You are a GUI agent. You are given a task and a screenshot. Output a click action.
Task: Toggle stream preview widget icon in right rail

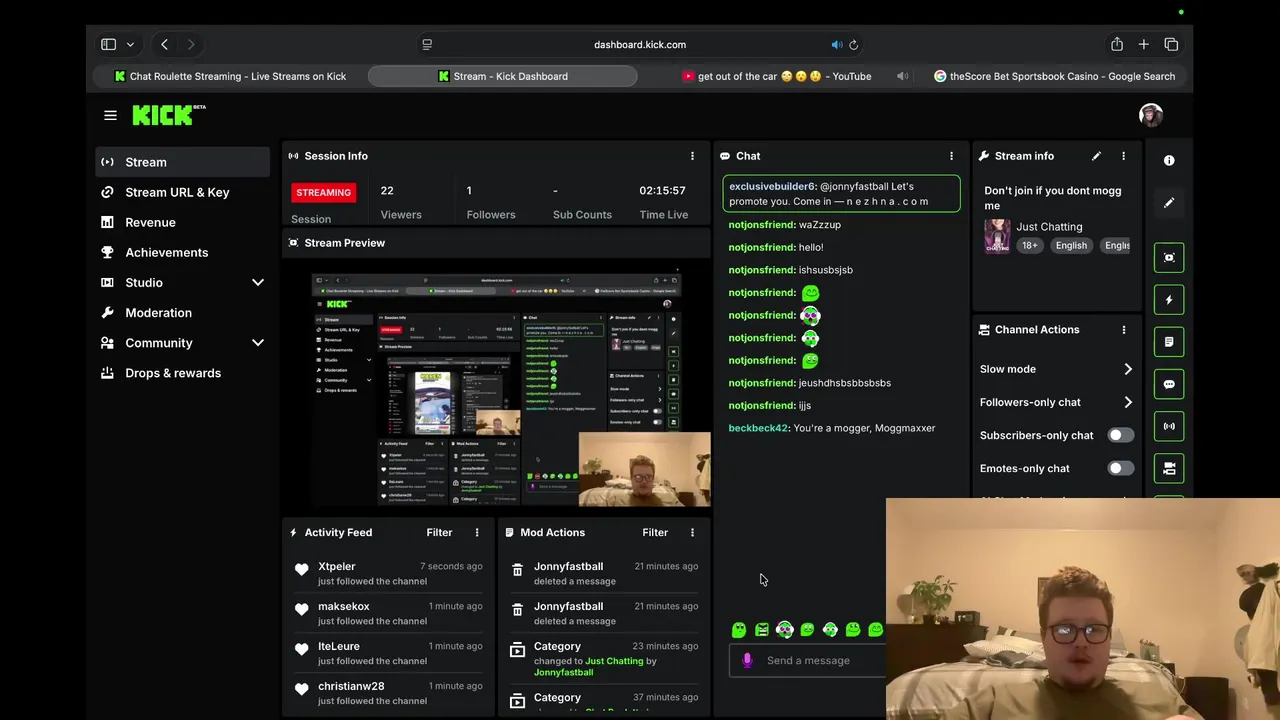[1169, 258]
